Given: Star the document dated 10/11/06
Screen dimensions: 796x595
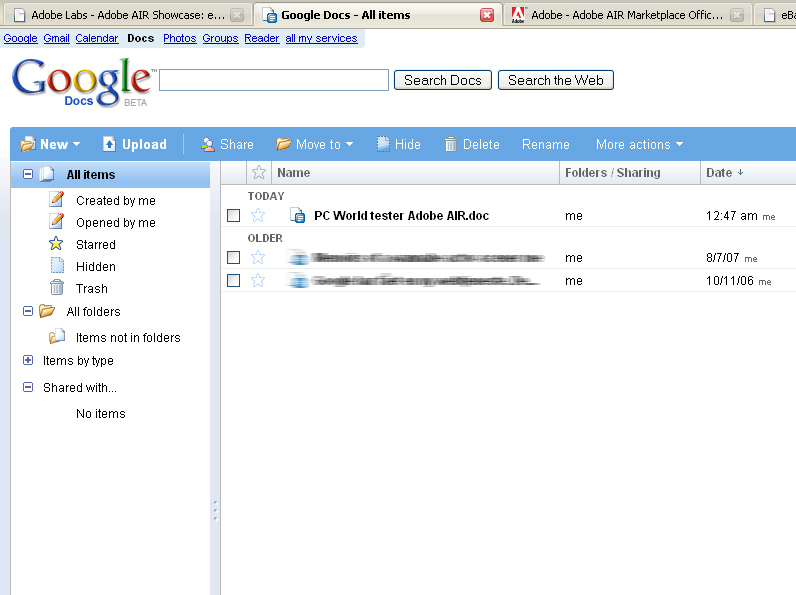Looking at the screenshot, I should coord(258,280).
